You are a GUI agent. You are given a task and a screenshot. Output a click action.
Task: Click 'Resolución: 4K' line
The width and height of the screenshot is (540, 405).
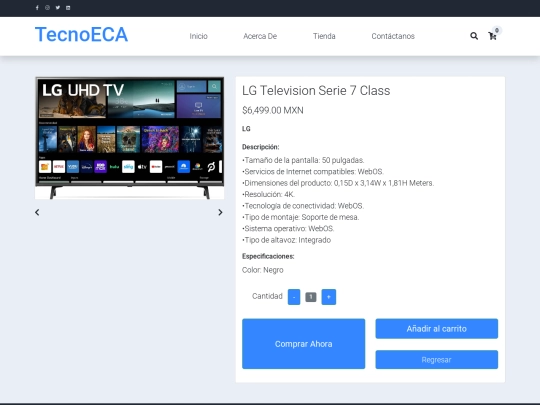(x=269, y=194)
